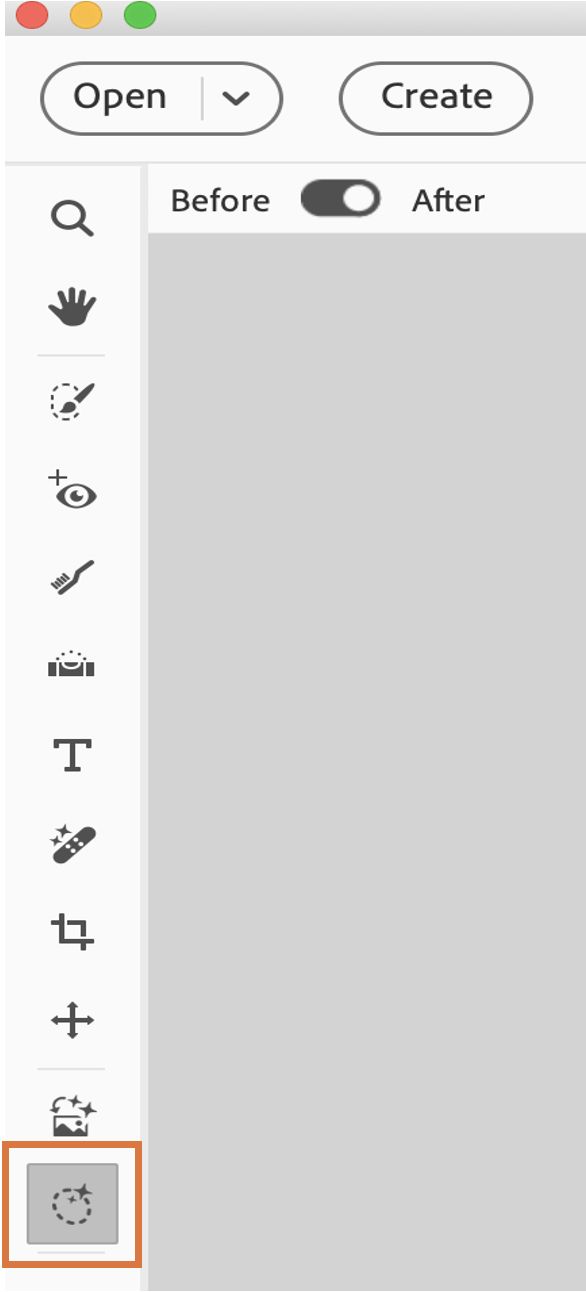Click the Before label

click(220, 200)
